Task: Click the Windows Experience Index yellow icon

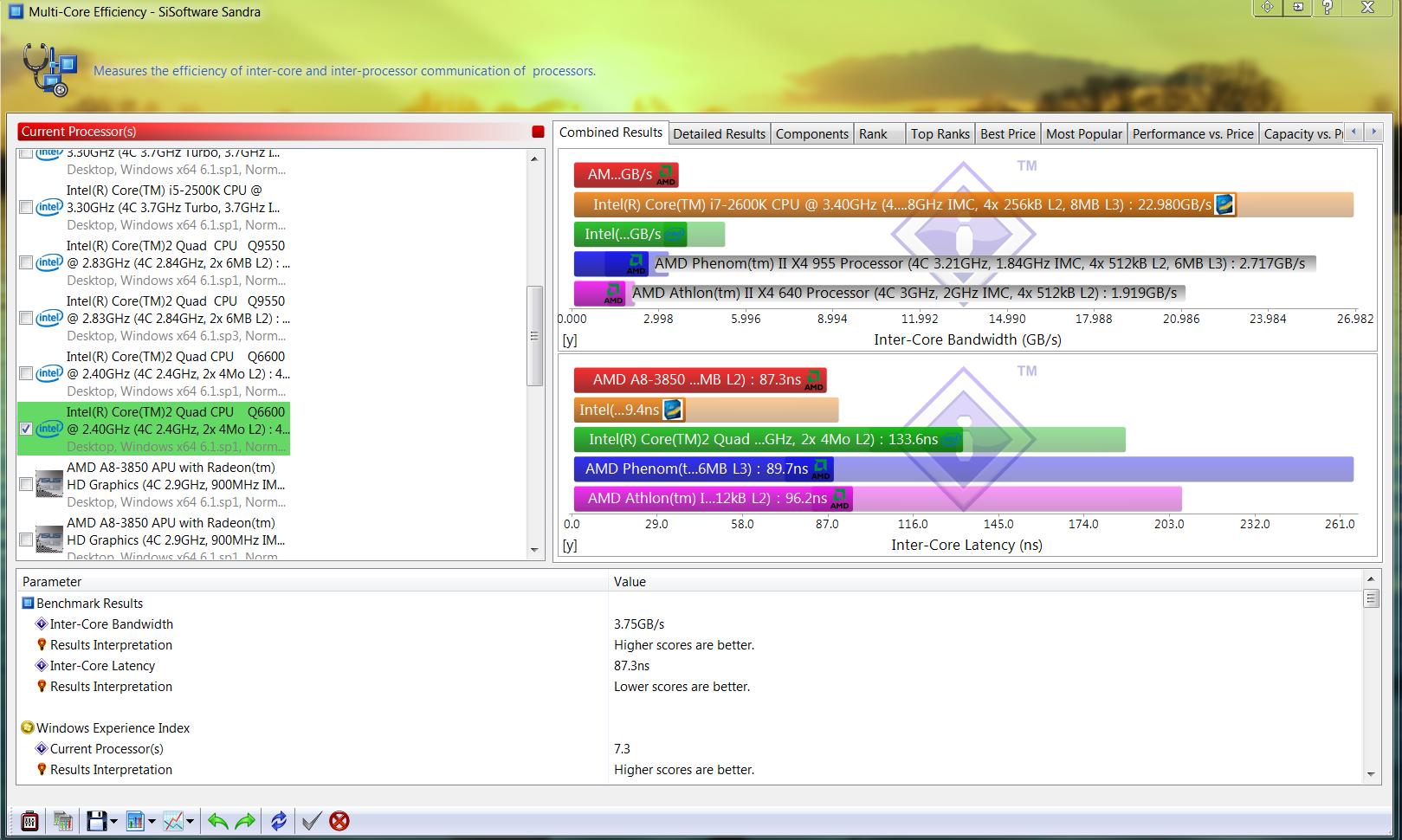Action: (28, 727)
